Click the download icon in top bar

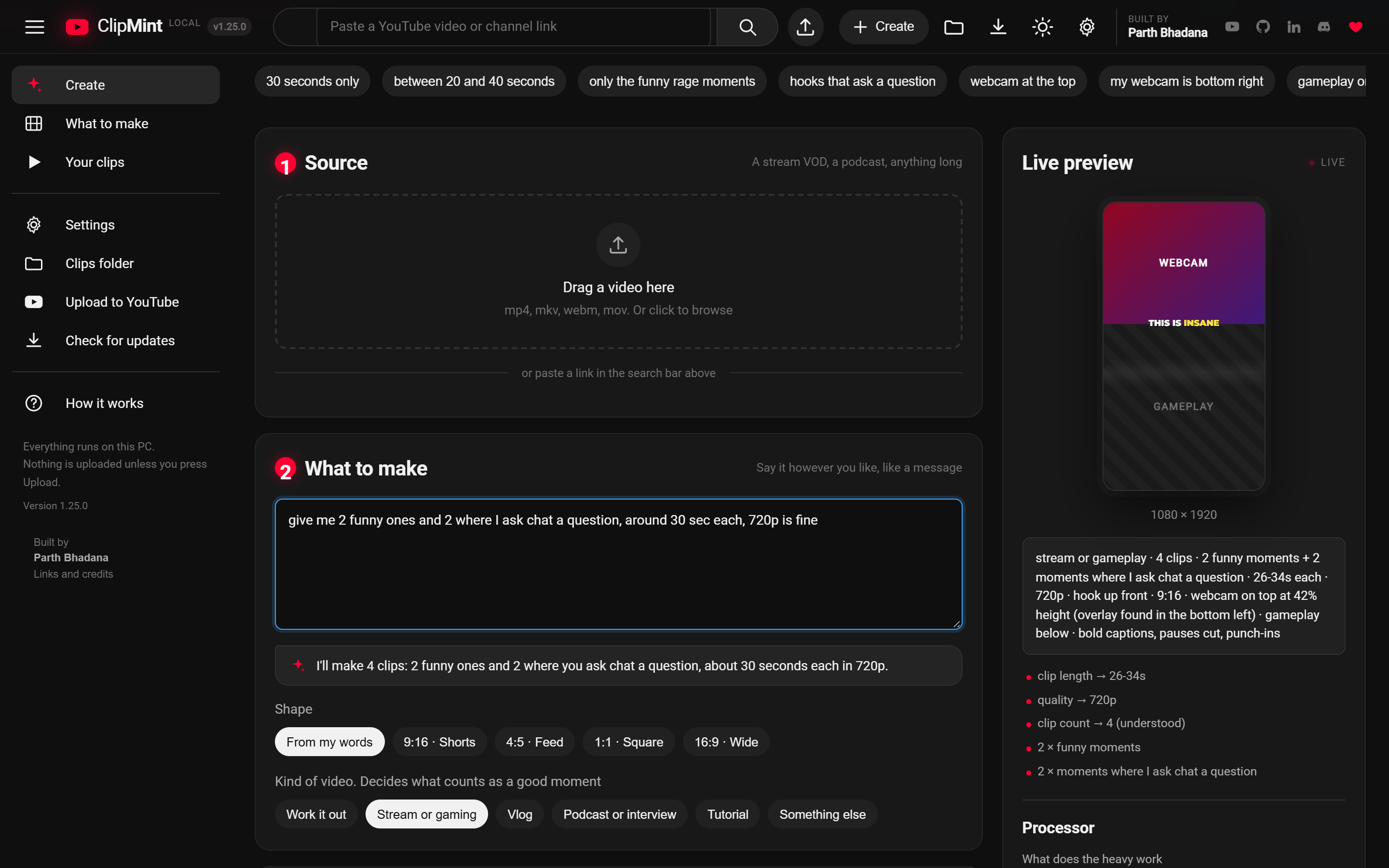click(x=998, y=27)
